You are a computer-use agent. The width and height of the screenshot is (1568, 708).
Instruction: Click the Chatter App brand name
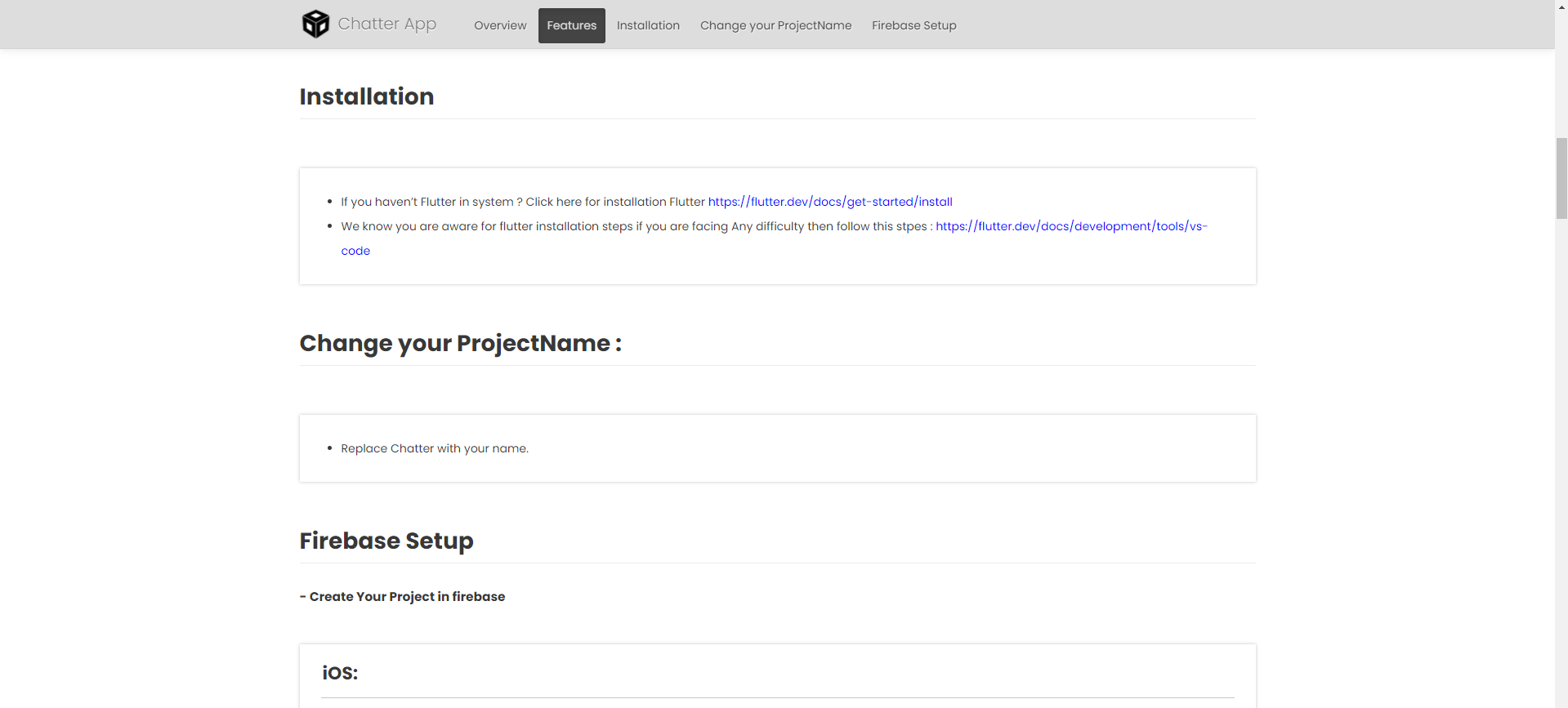pyautogui.click(x=386, y=24)
